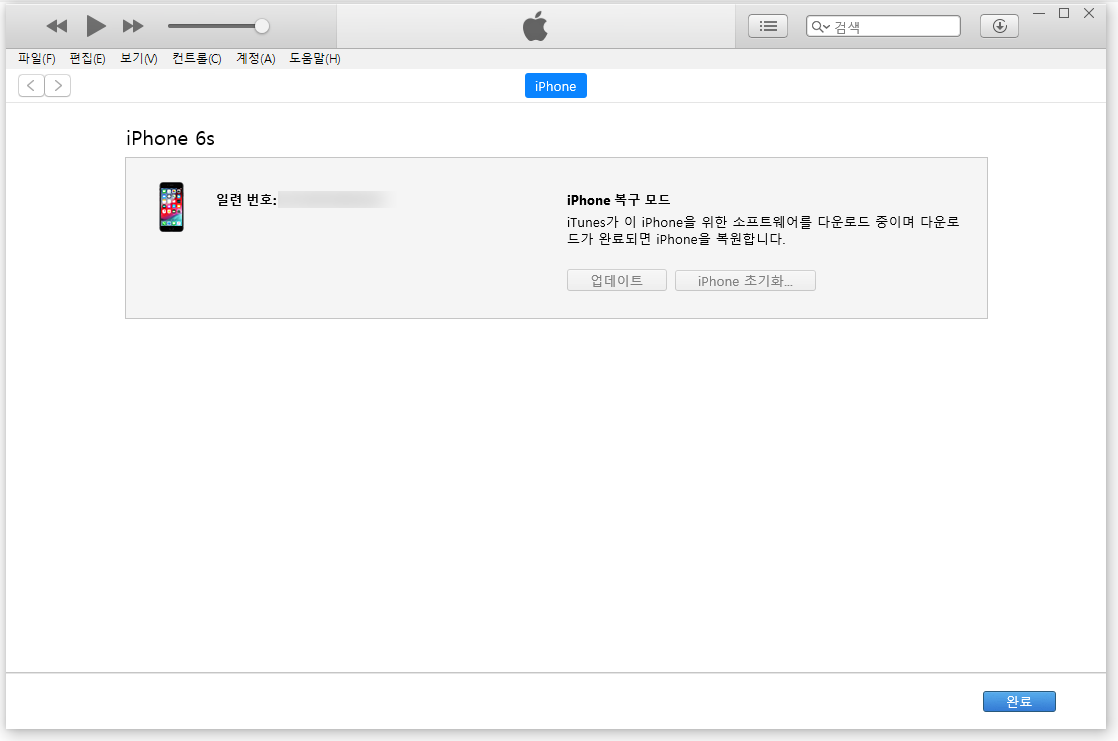Click the iPhone 6s device thumbnail
Image resolution: width=1118 pixels, height=741 pixels.
(171, 207)
